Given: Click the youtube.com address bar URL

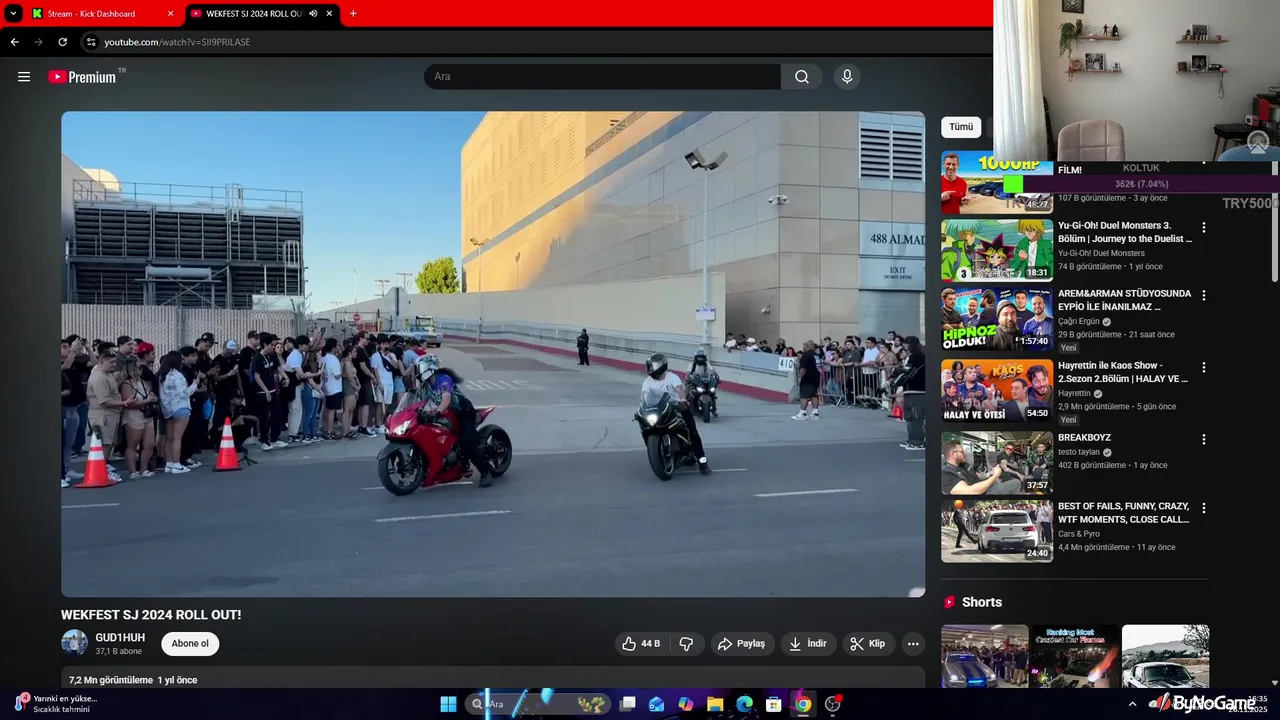Looking at the screenshot, I should click(177, 42).
